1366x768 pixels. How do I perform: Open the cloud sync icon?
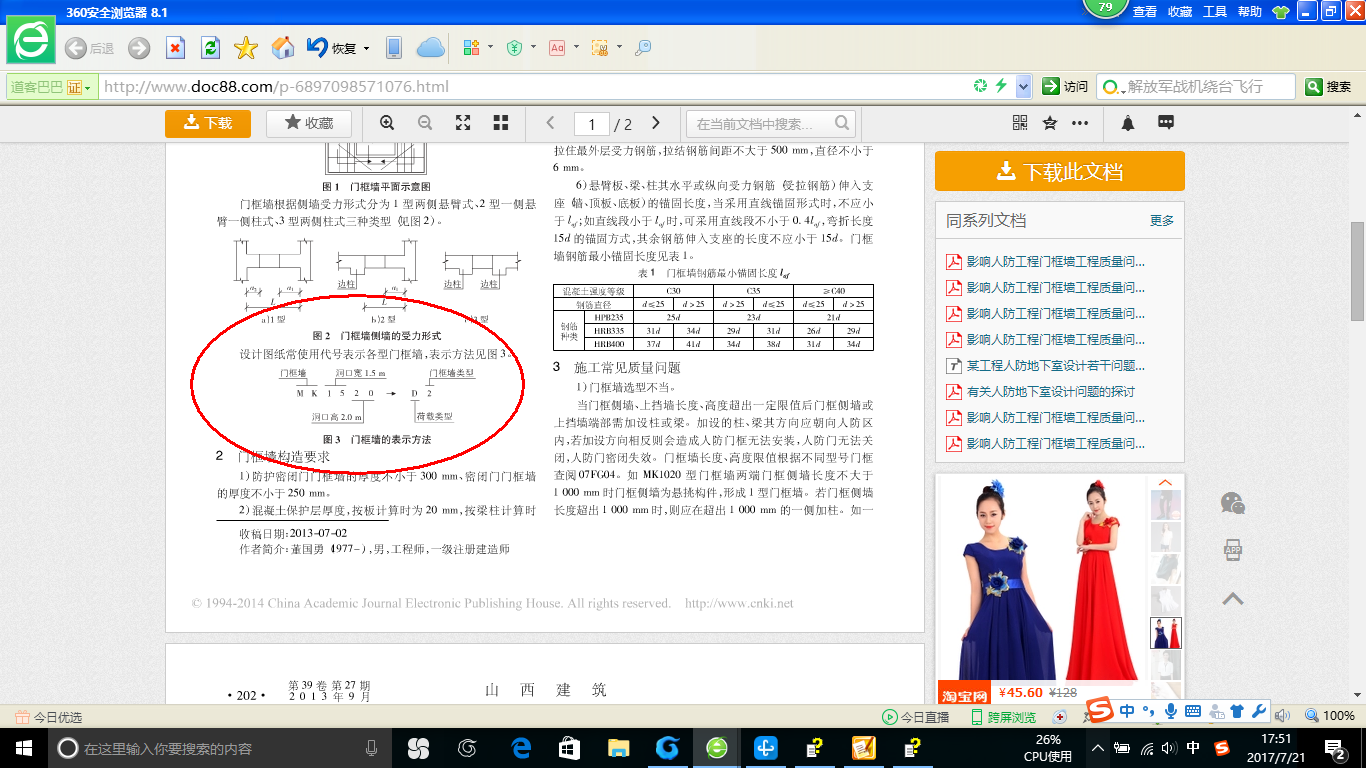click(430, 48)
